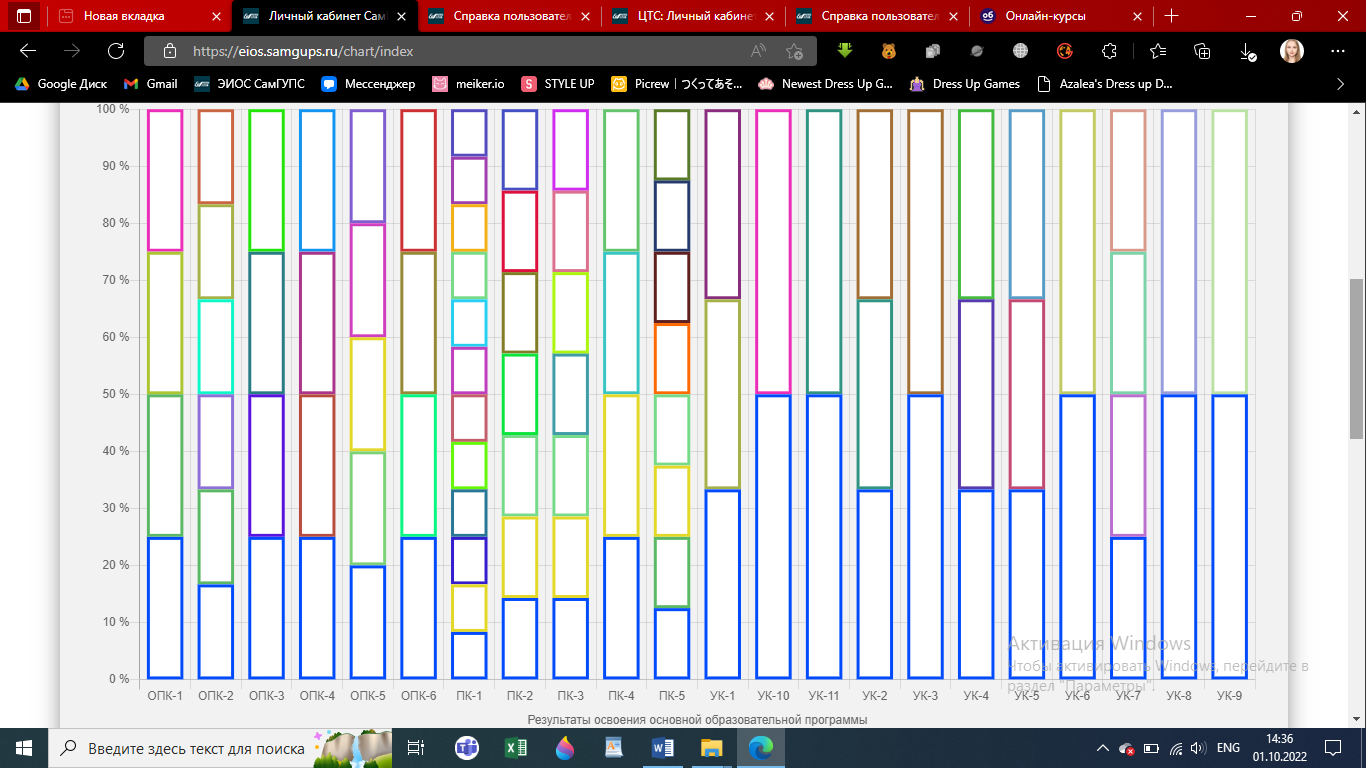This screenshot has width=1366, height=768.
Task: Click the blue bottom segment of ОПК-1
Action: [165, 608]
